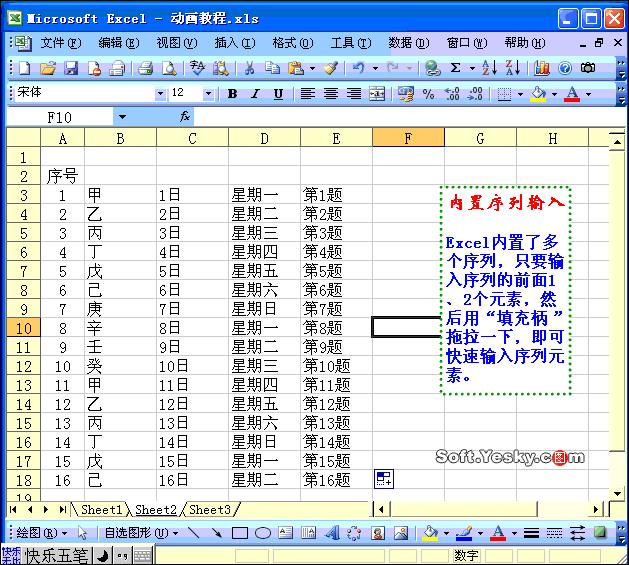
Task: Open Font Color dropdown arrow in formatting toolbar
Action: (x=588, y=94)
